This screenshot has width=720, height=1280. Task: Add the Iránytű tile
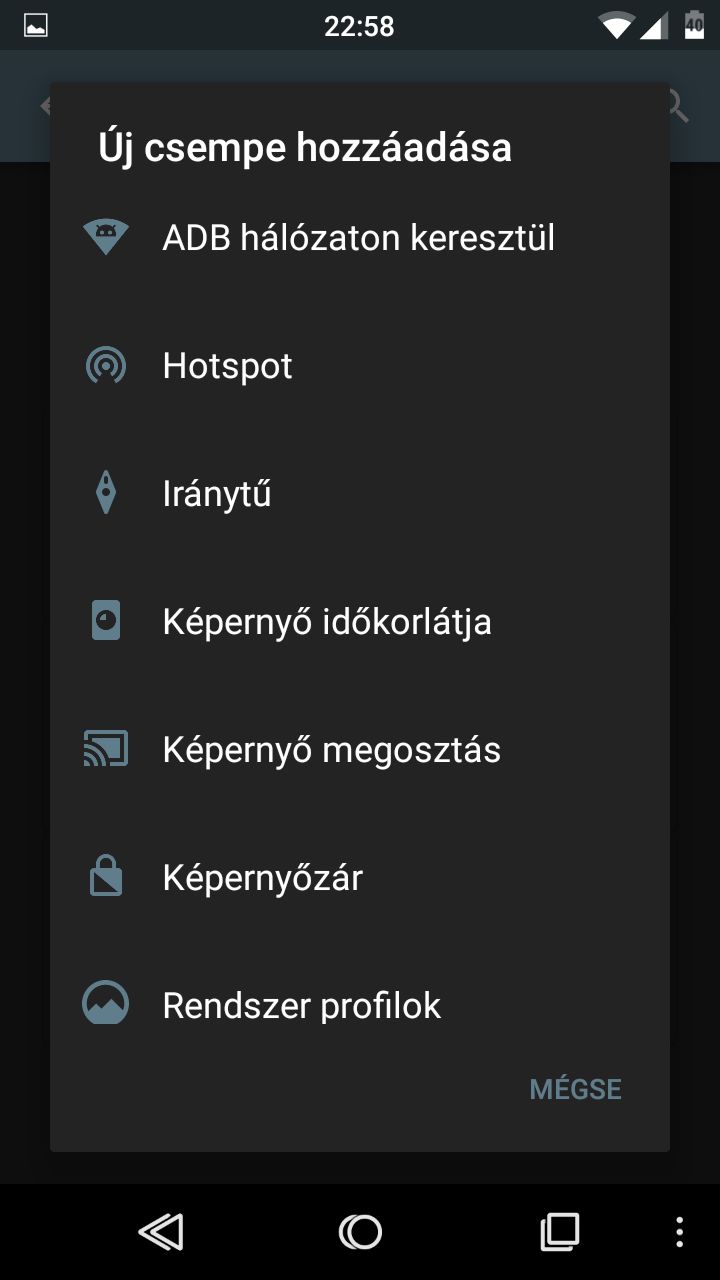pyautogui.click(x=360, y=494)
